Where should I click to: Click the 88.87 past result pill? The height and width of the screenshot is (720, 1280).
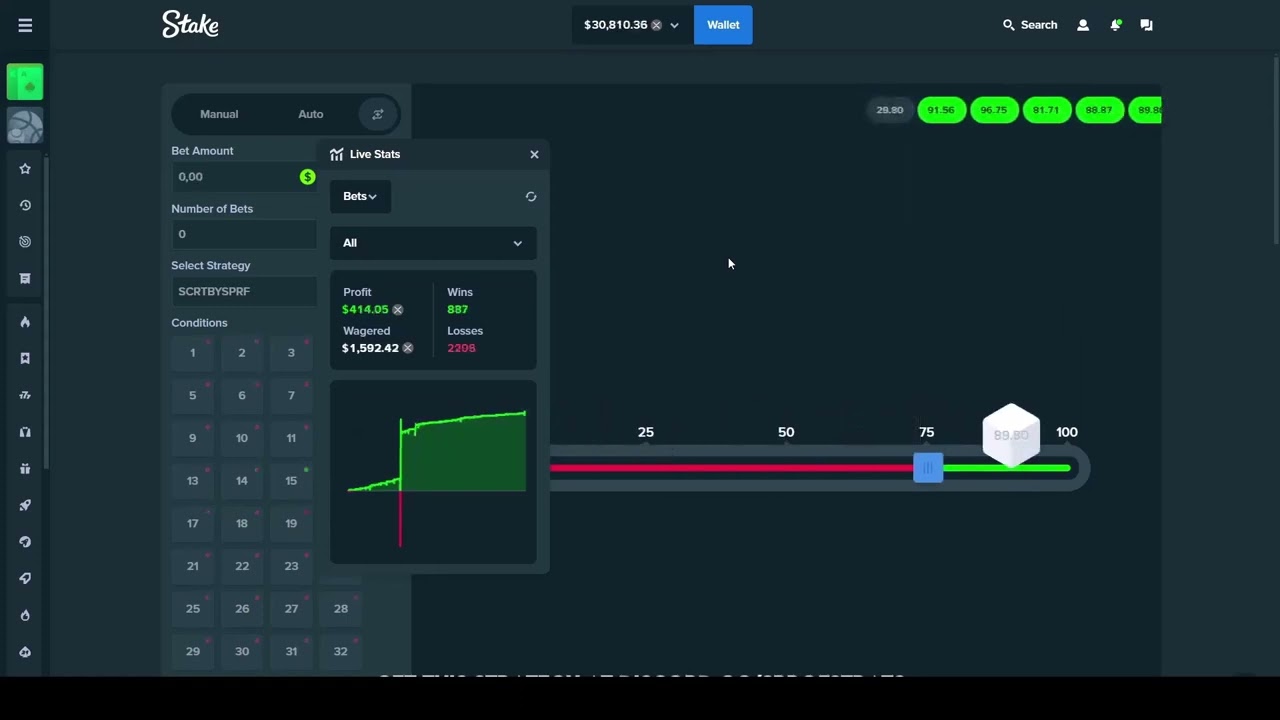[1099, 110]
